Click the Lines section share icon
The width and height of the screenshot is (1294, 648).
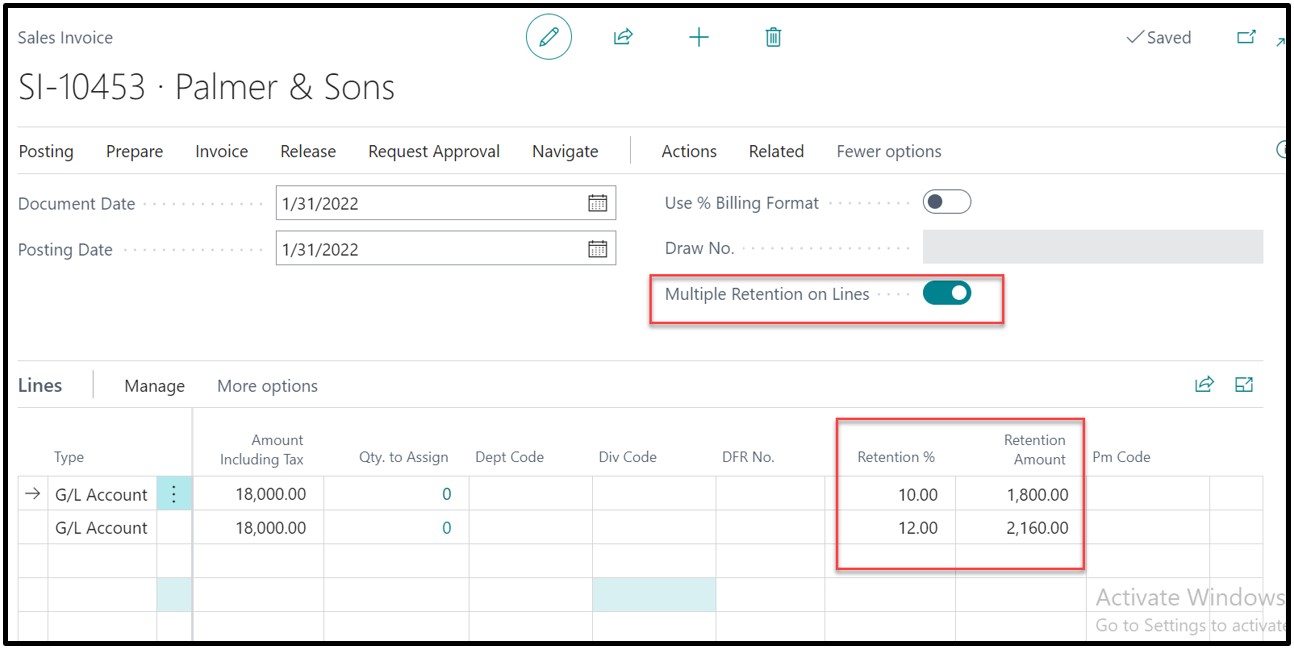(1204, 385)
